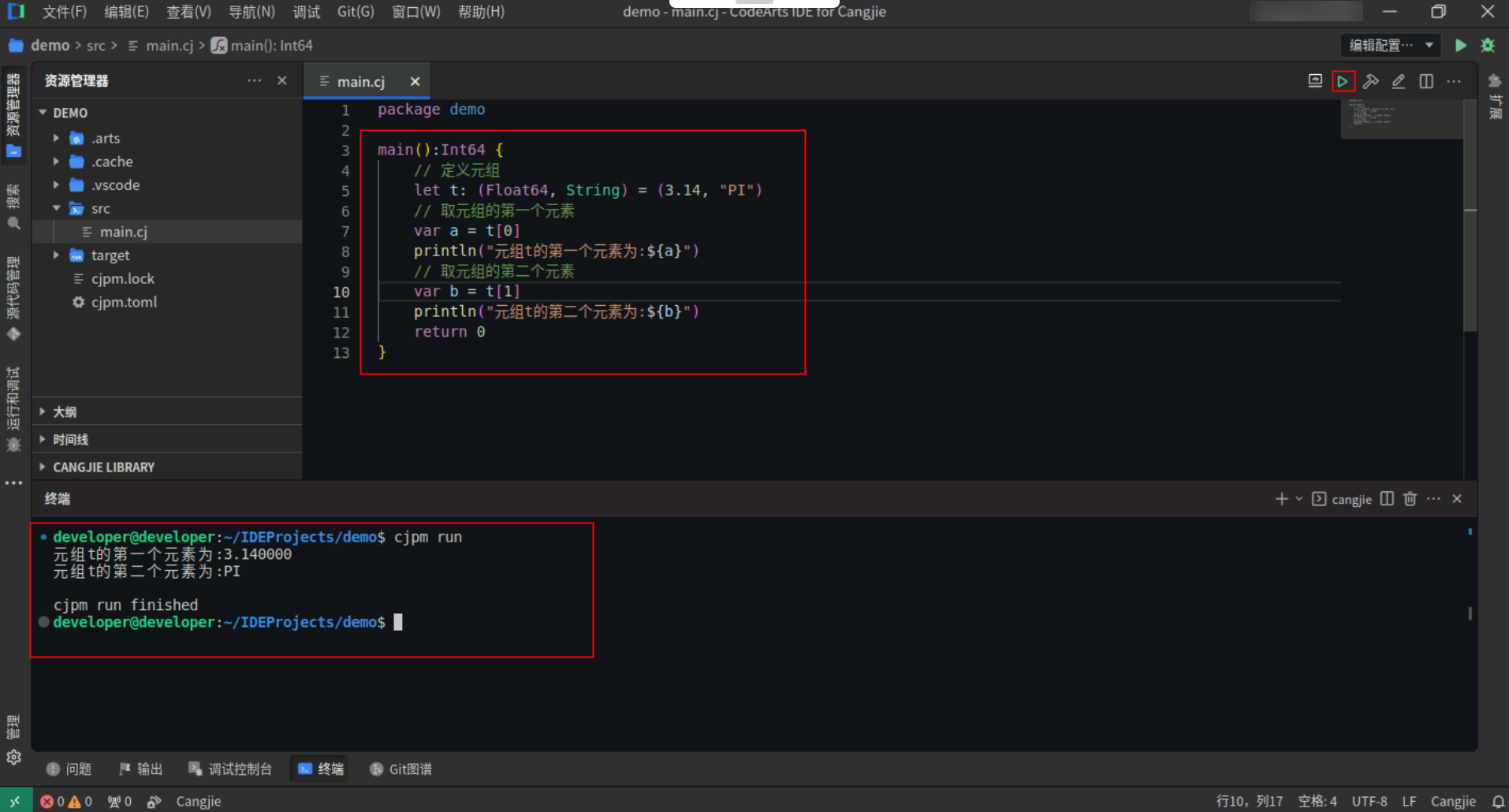
Task: Open terminal panel more actions ellipsis
Action: [x=1433, y=499]
